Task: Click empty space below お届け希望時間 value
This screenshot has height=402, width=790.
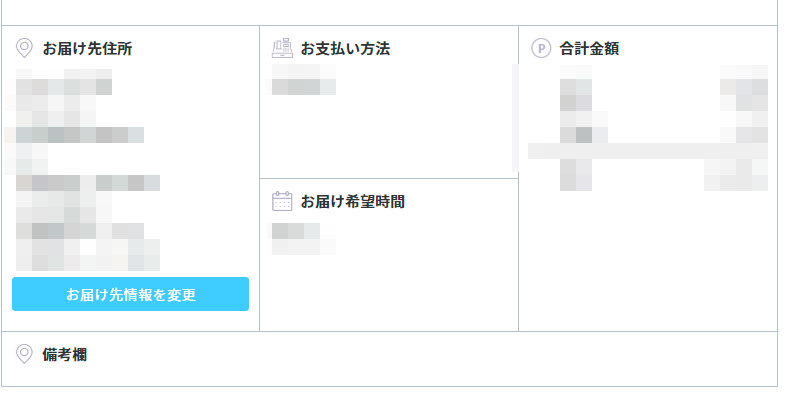Action: pyautogui.click(x=389, y=292)
